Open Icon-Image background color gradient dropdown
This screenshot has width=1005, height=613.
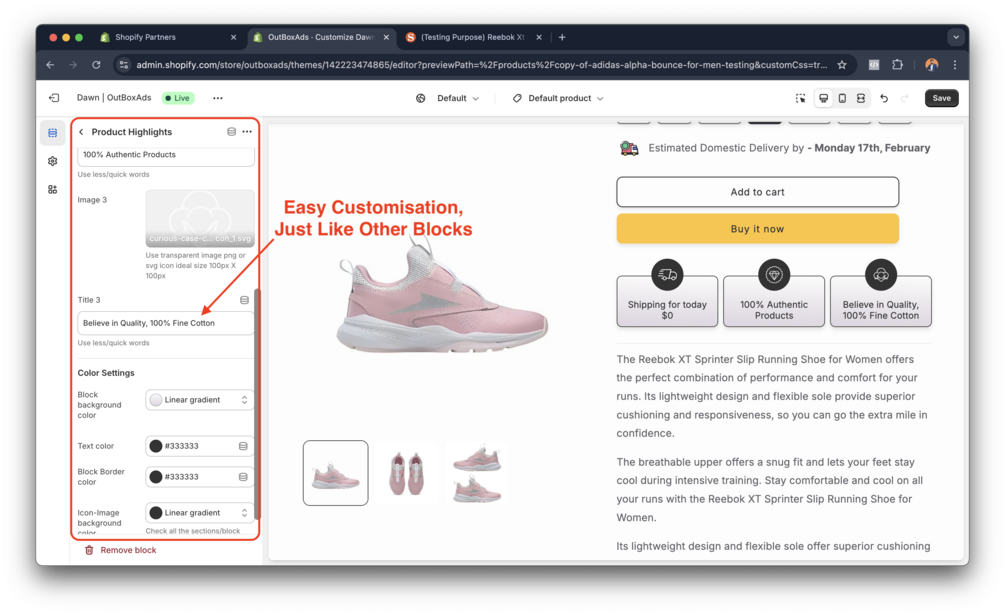[199, 513]
